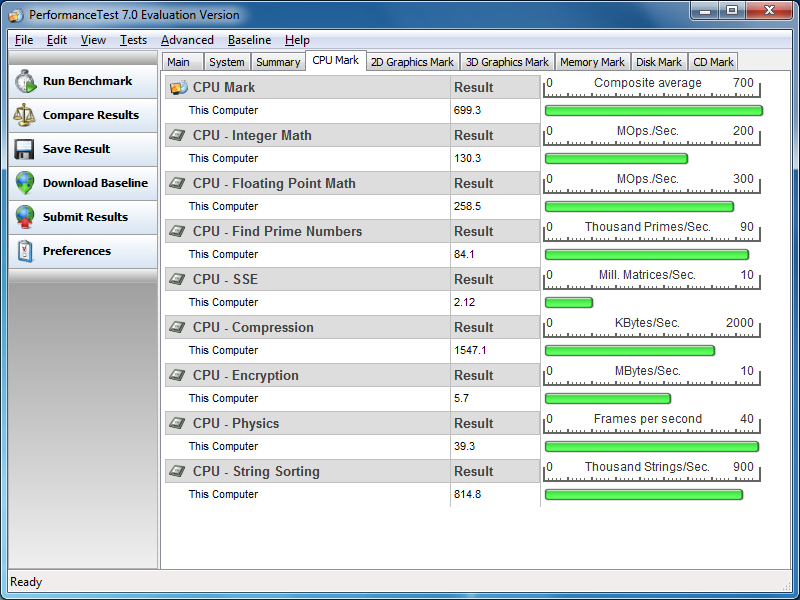Click the Submit Results globe upload icon
The height and width of the screenshot is (600, 800).
[x=24, y=217]
